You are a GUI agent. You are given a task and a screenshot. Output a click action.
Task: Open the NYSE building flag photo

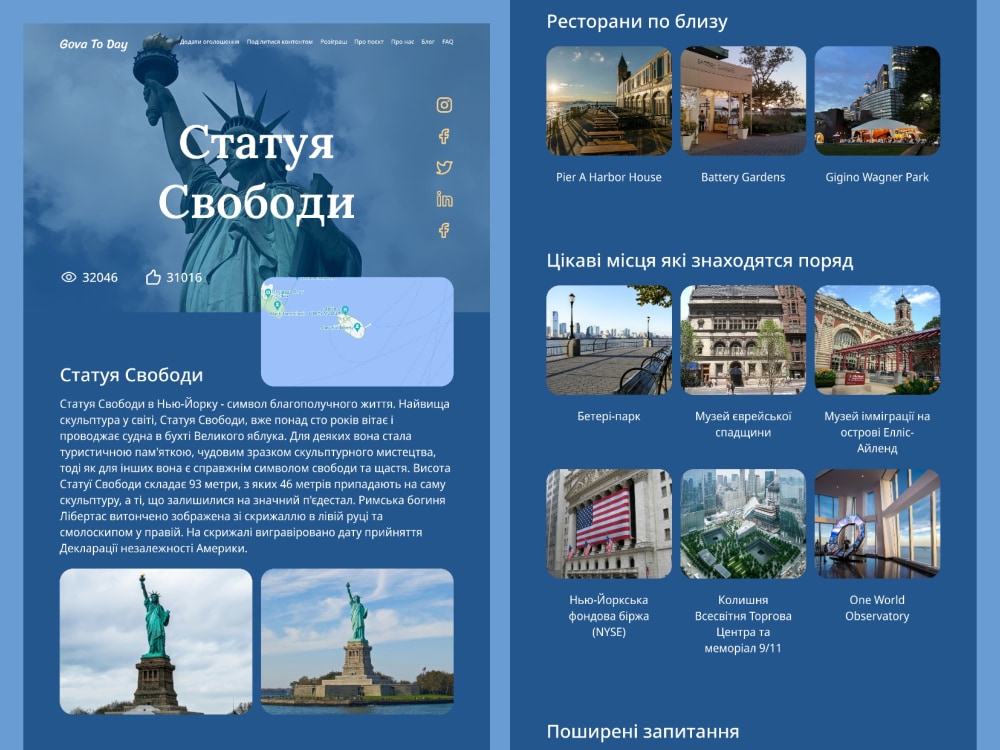609,524
